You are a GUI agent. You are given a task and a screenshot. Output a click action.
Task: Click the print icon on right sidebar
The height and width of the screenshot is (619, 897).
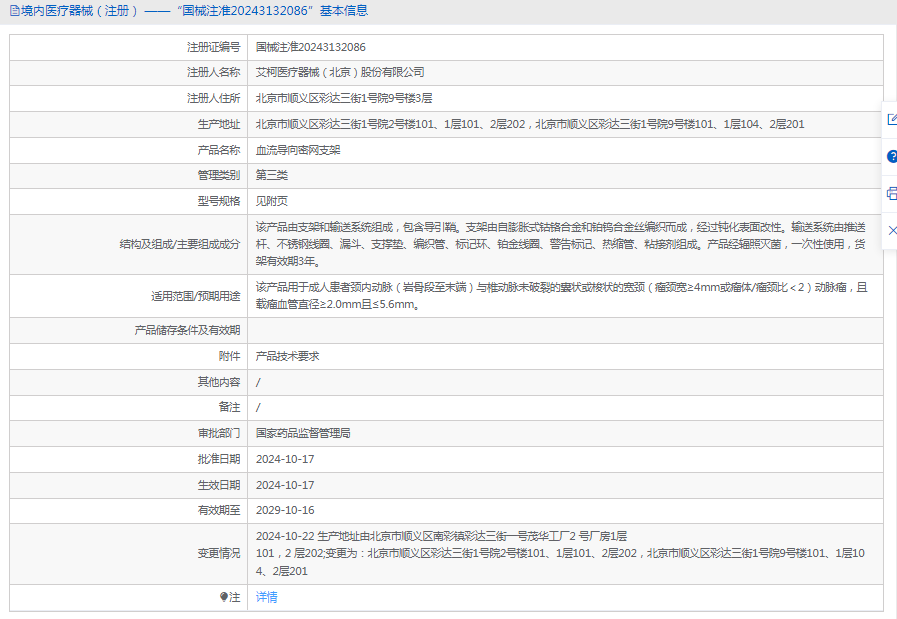[892, 193]
